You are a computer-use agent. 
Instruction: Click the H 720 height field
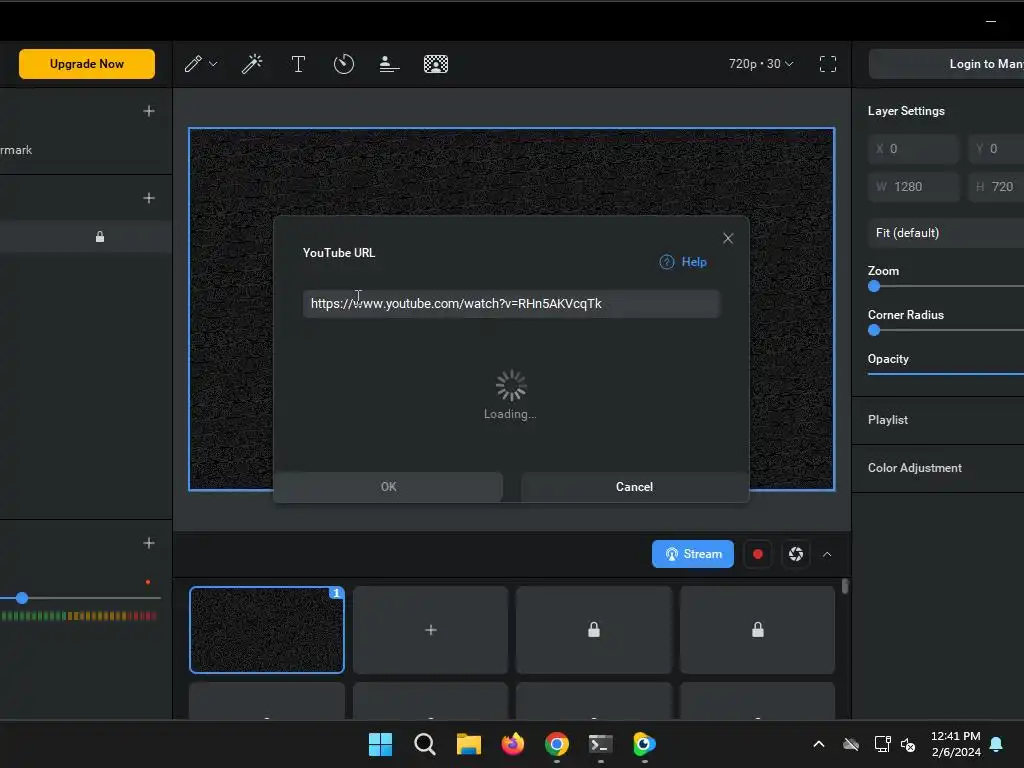997,187
